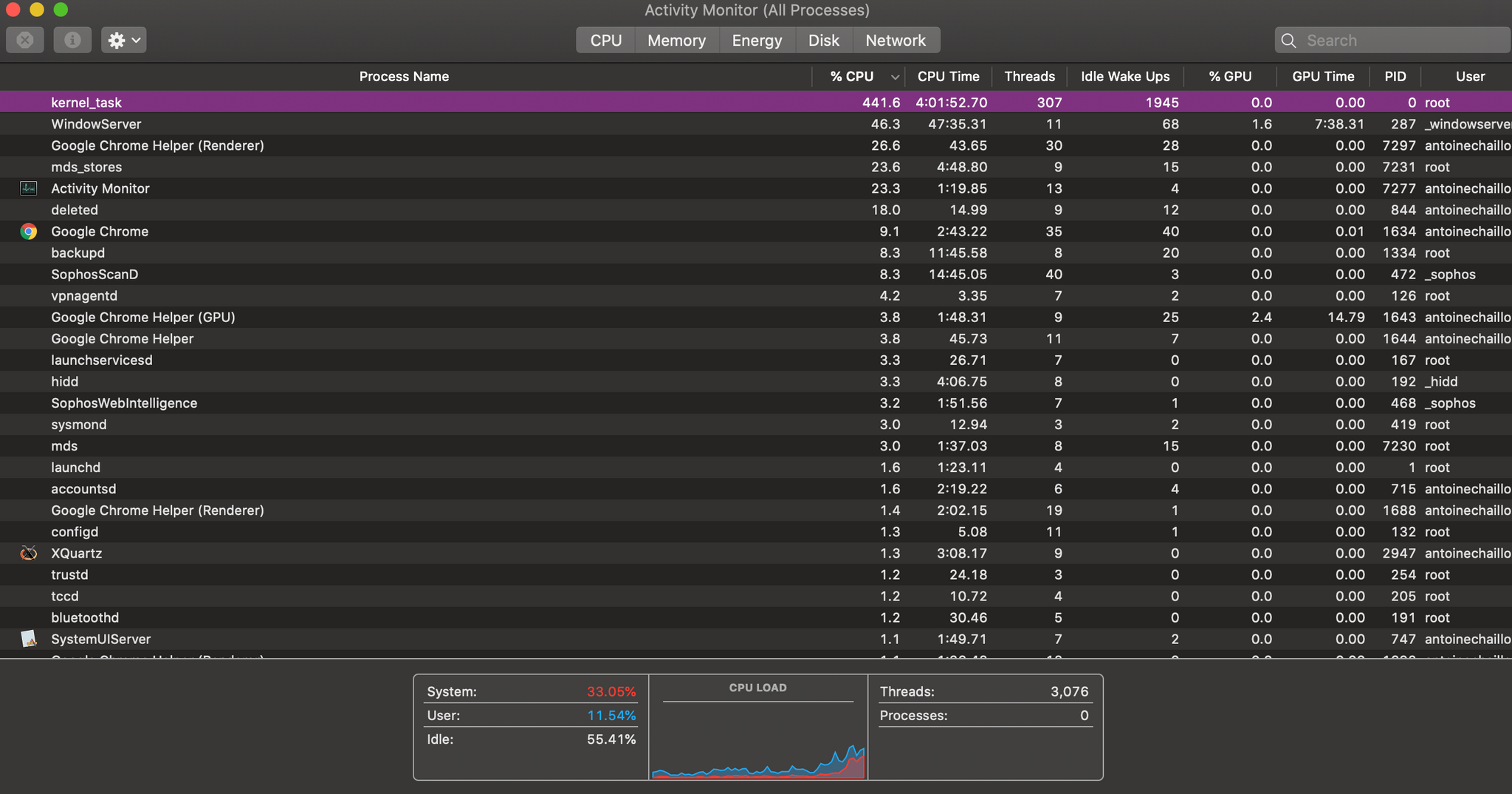Select the tccd process row
The width and height of the screenshot is (1512, 794).
(x=756, y=596)
